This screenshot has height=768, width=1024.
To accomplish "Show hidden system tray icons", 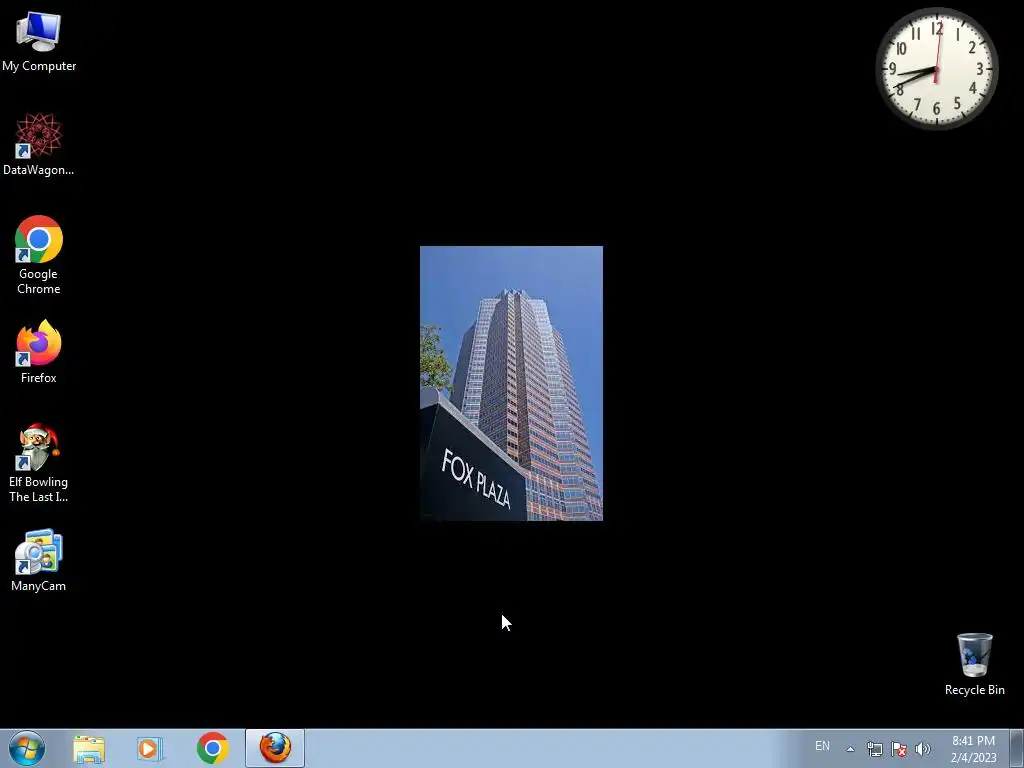I will [850, 749].
